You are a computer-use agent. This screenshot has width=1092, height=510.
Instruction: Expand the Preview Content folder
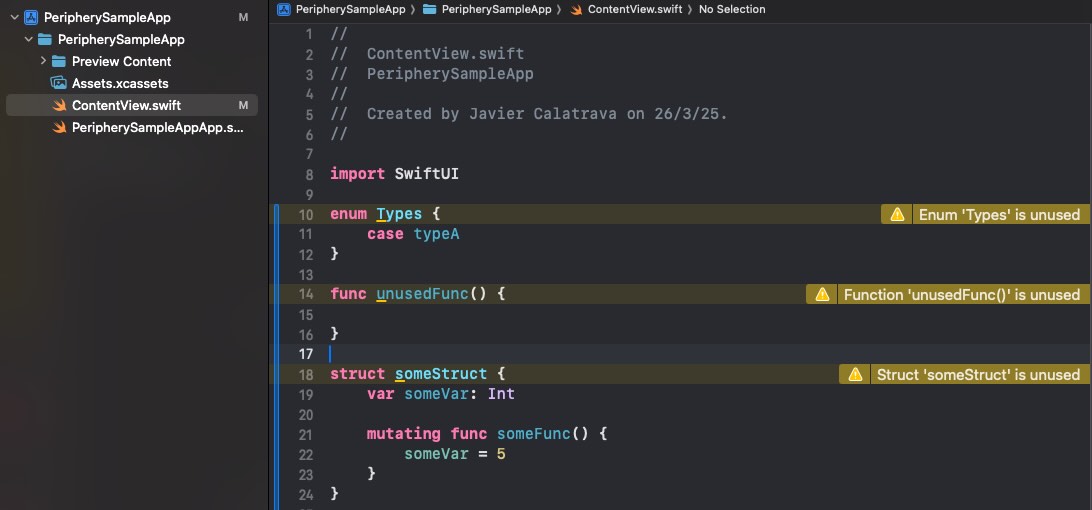tap(43, 61)
